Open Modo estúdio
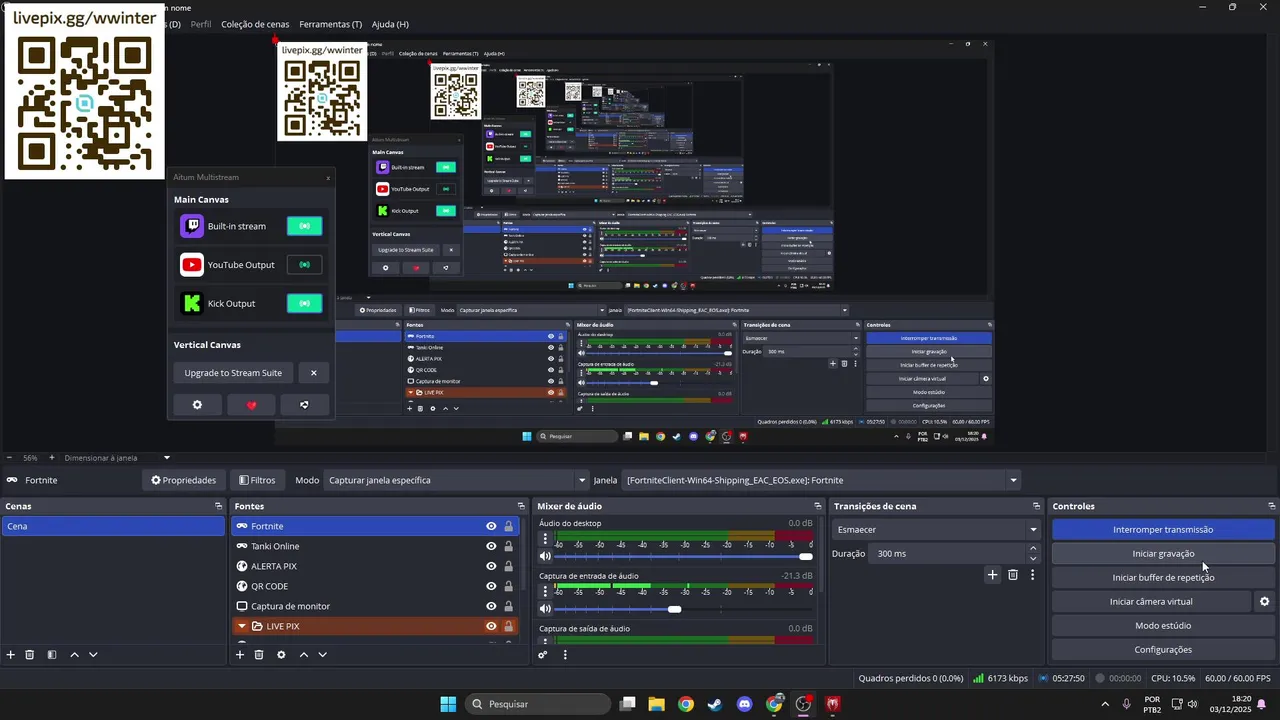 [x=1163, y=626]
